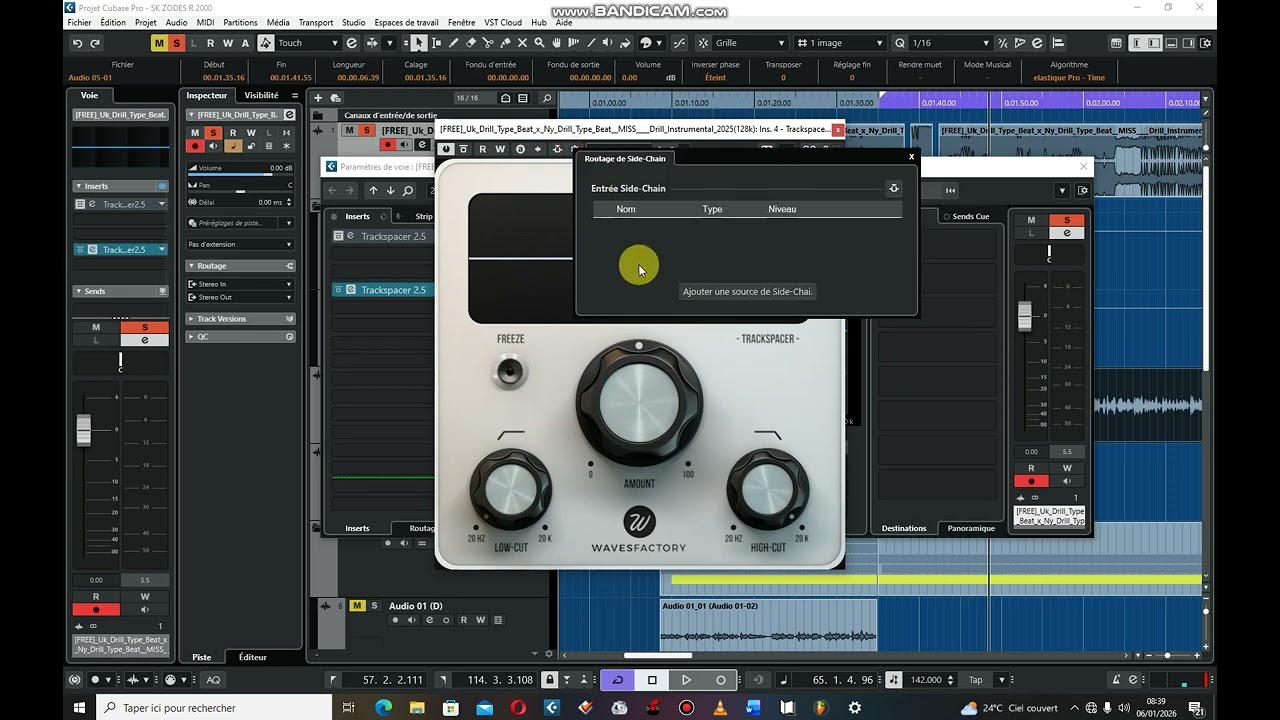Open the Panoramique tab in channel settings
This screenshot has width=1280, height=720.
[971, 528]
